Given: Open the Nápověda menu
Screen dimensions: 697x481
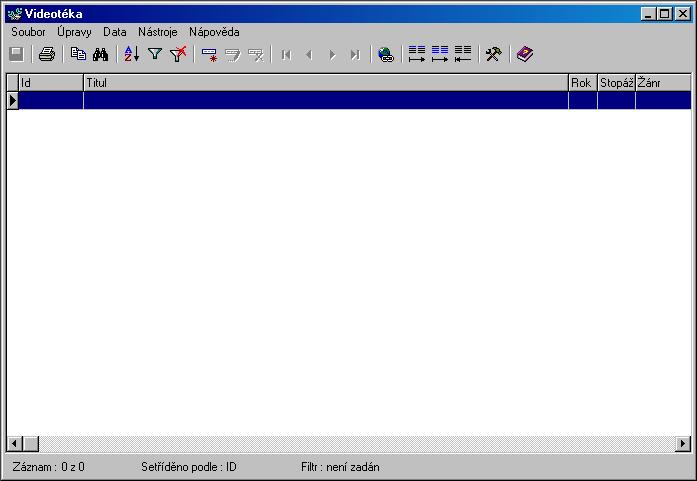Looking at the screenshot, I should [x=214, y=32].
